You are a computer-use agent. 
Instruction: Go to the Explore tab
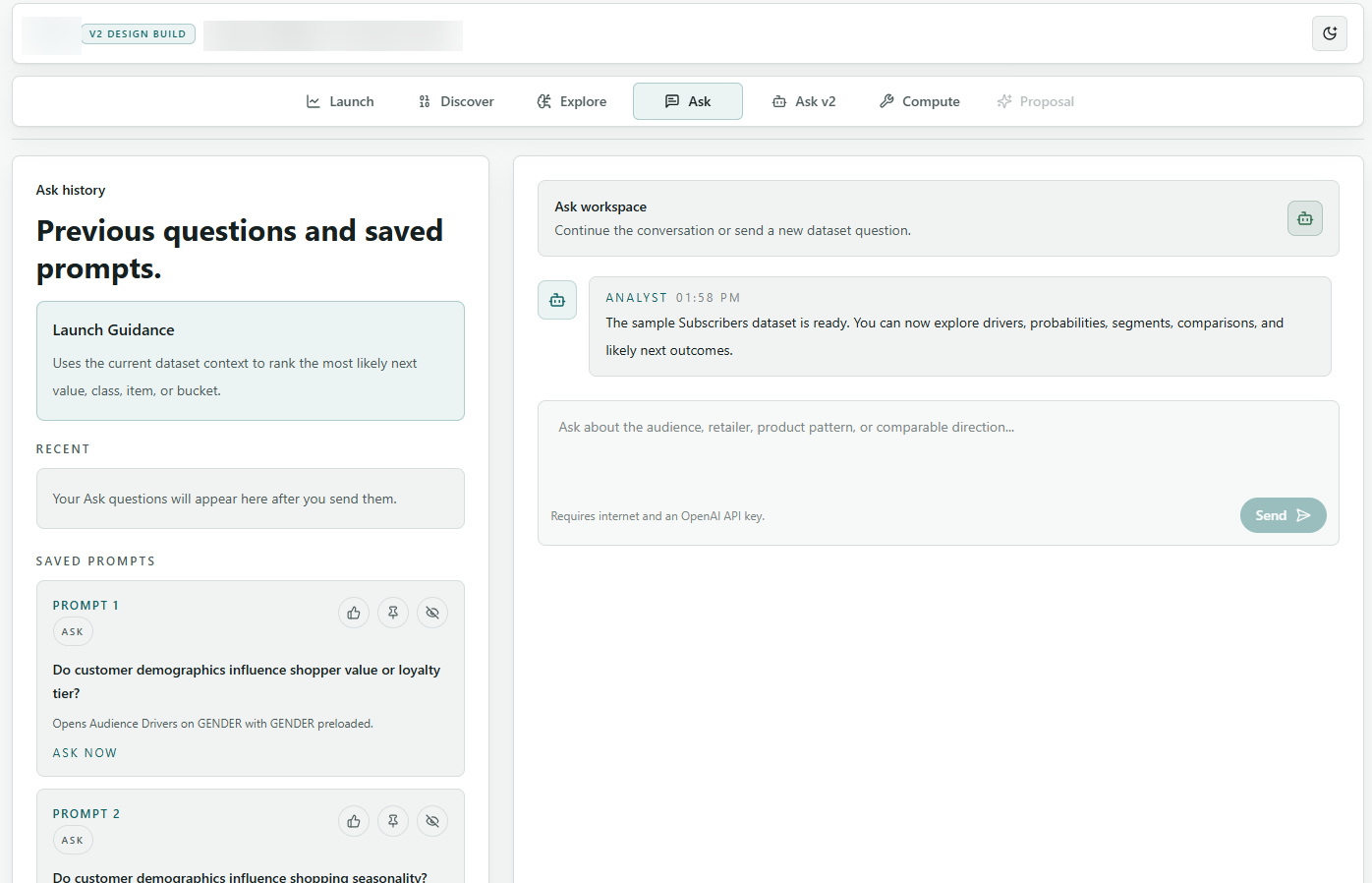572,101
